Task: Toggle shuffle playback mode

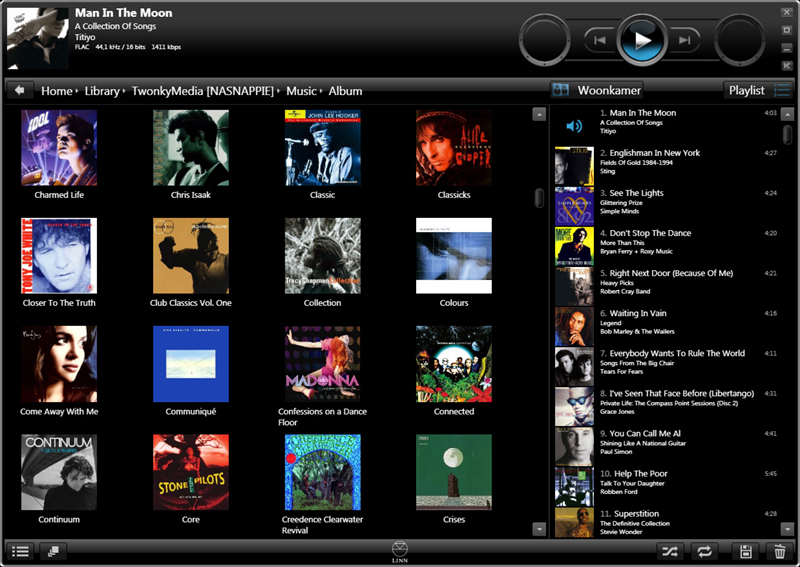Action: pyautogui.click(x=671, y=551)
